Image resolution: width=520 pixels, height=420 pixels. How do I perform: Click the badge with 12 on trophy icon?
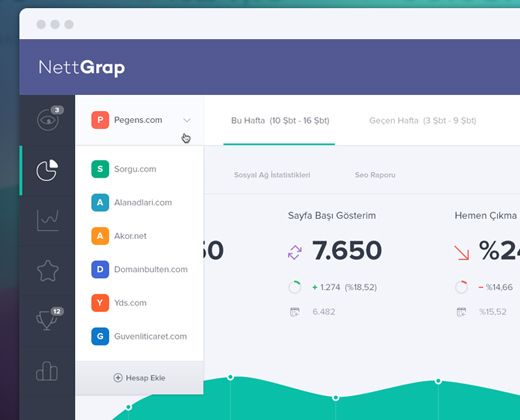point(57,311)
